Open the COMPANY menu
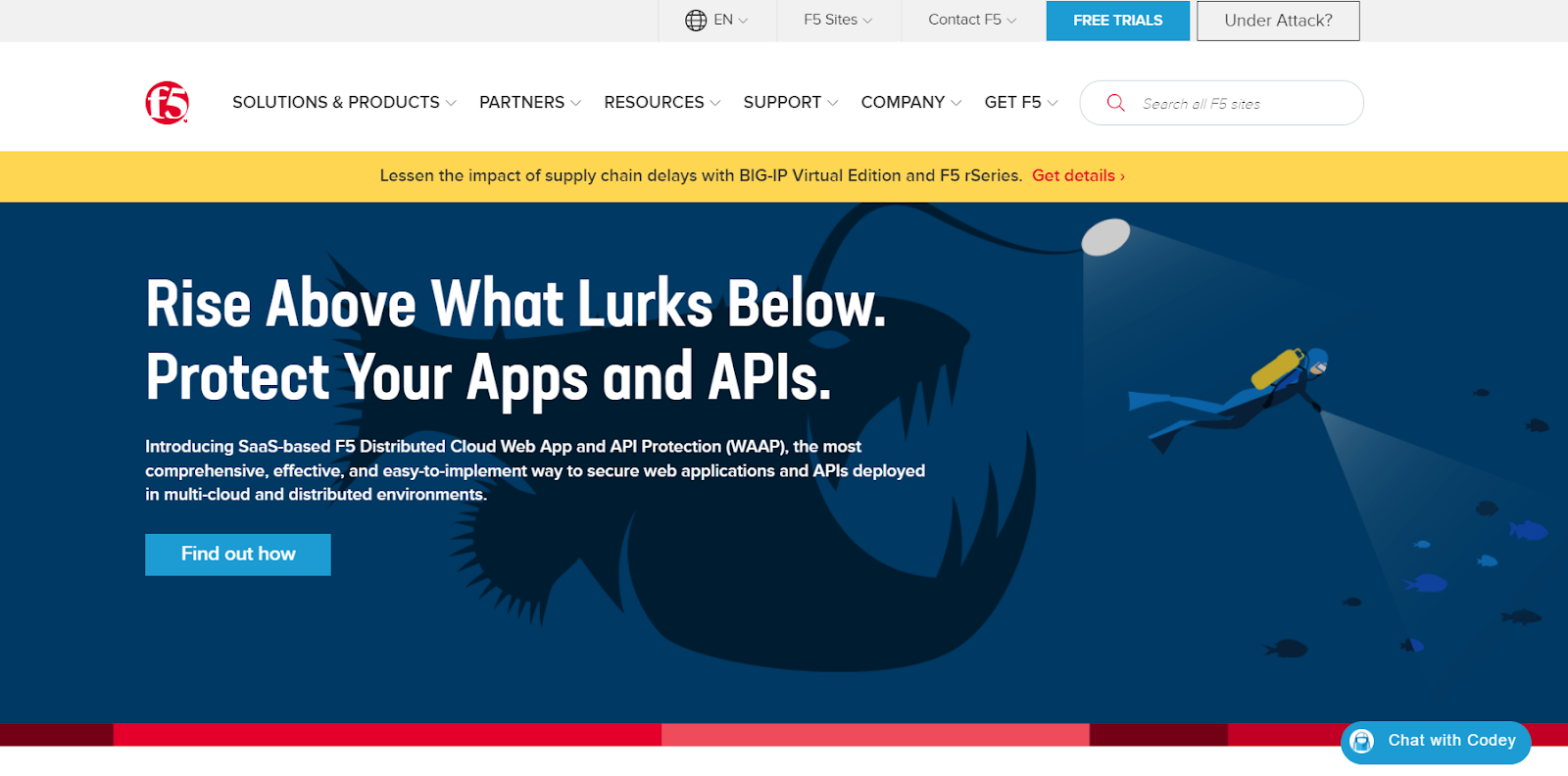Image resolution: width=1568 pixels, height=776 pixels. (903, 103)
